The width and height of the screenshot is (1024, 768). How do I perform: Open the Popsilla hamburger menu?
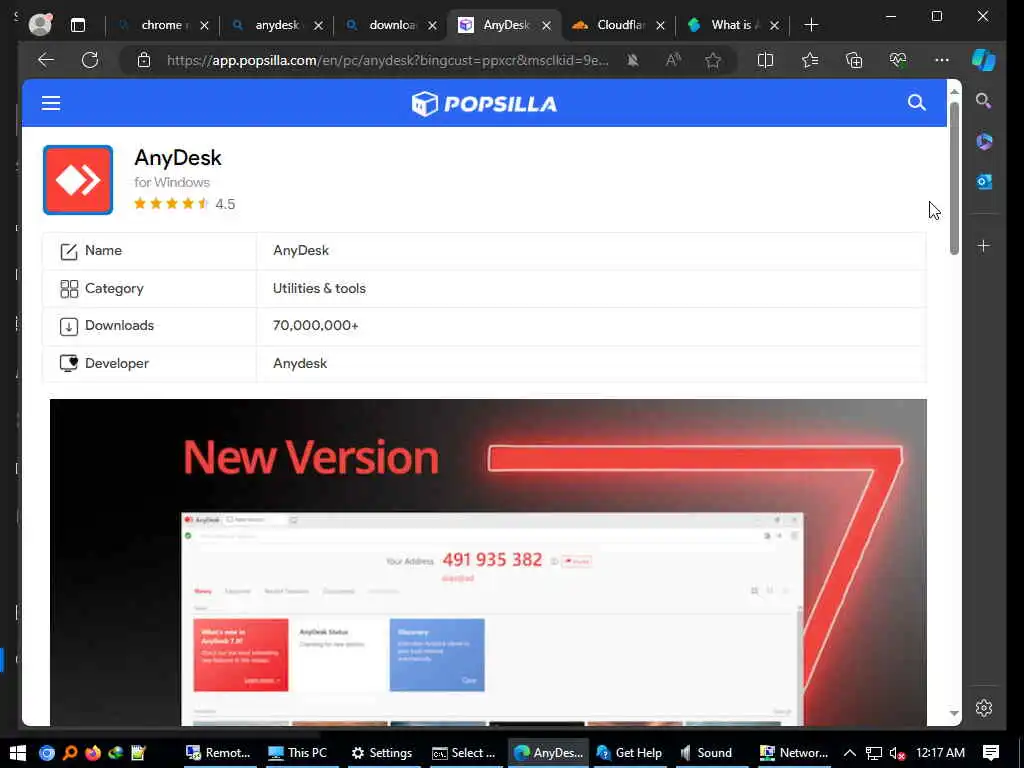click(51, 103)
